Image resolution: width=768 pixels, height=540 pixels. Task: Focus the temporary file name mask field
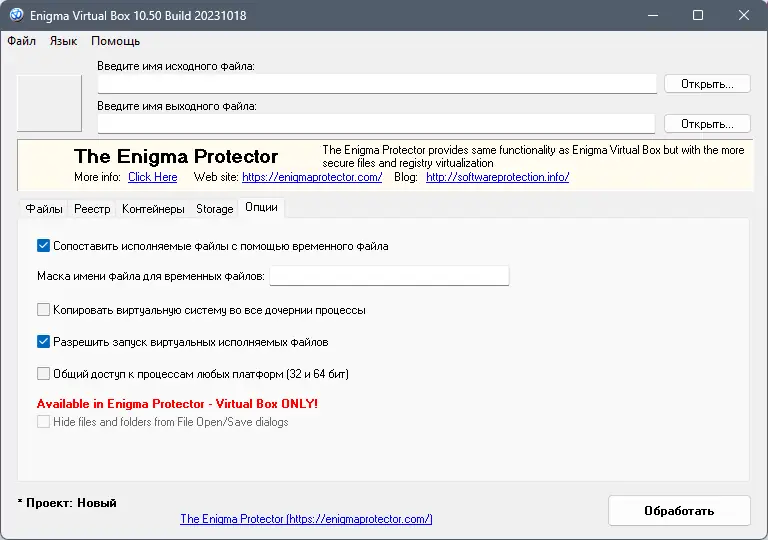389,276
